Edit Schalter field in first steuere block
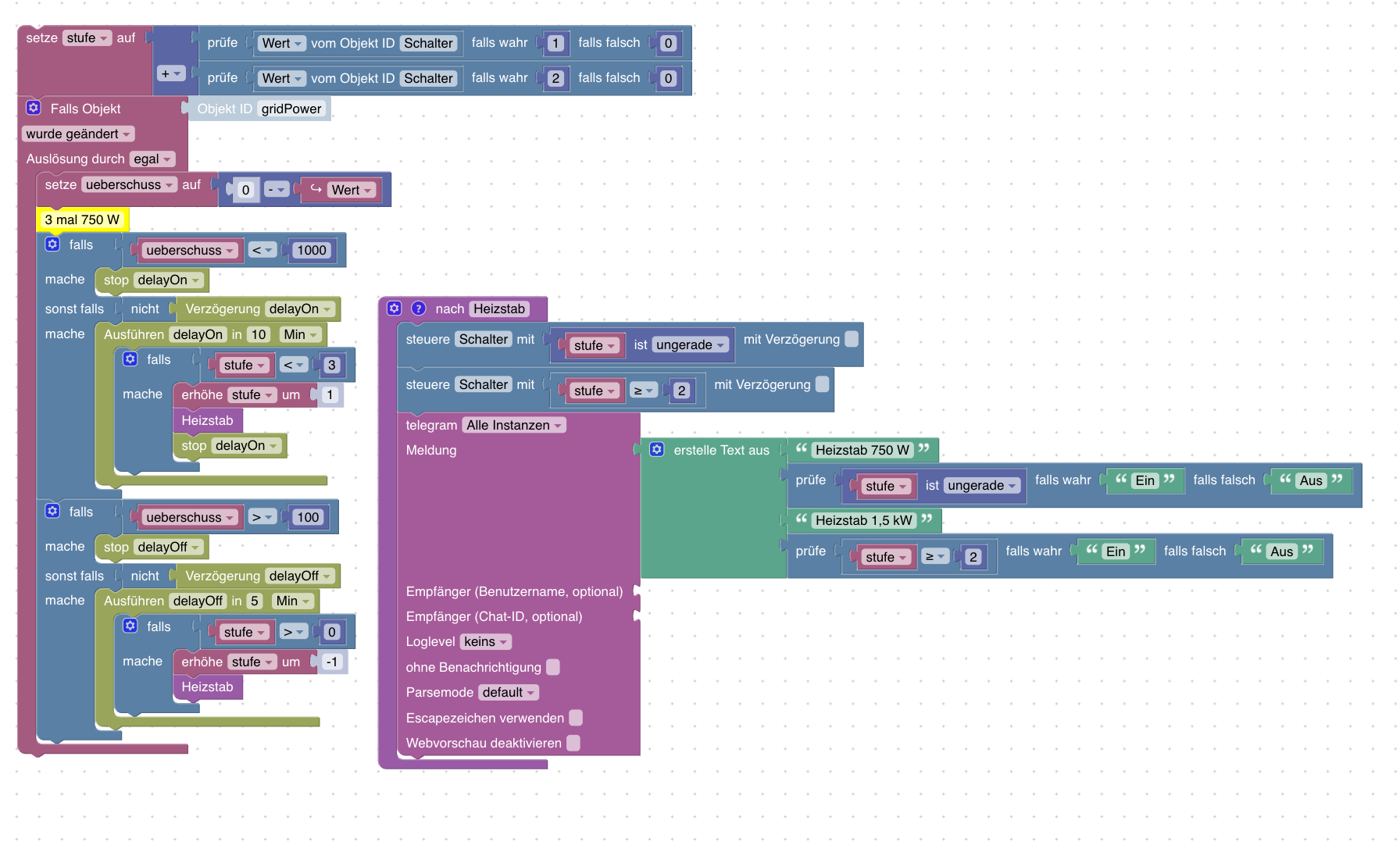 (x=484, y=339)
